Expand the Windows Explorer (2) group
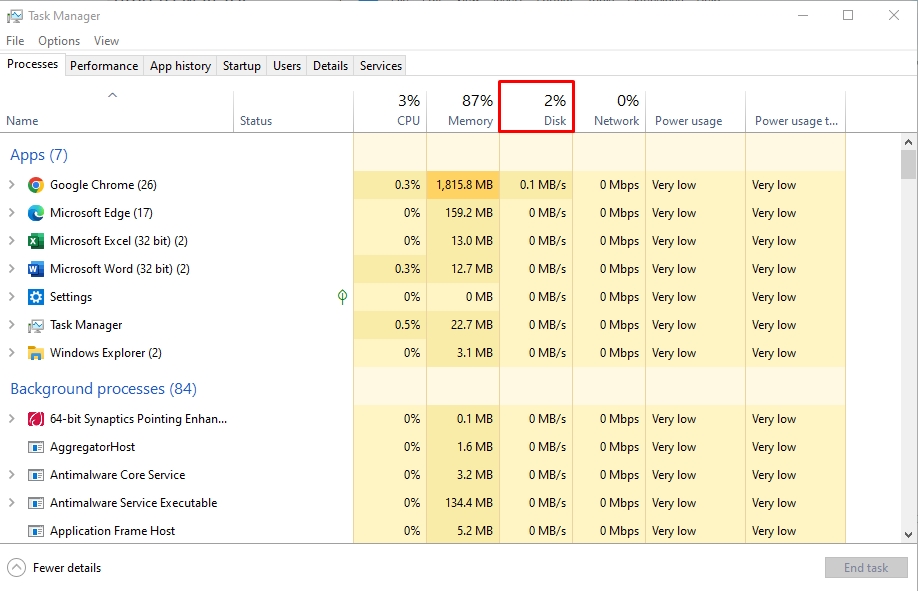The width and height of the screenshot is (918, 591). tap(12, 353)
